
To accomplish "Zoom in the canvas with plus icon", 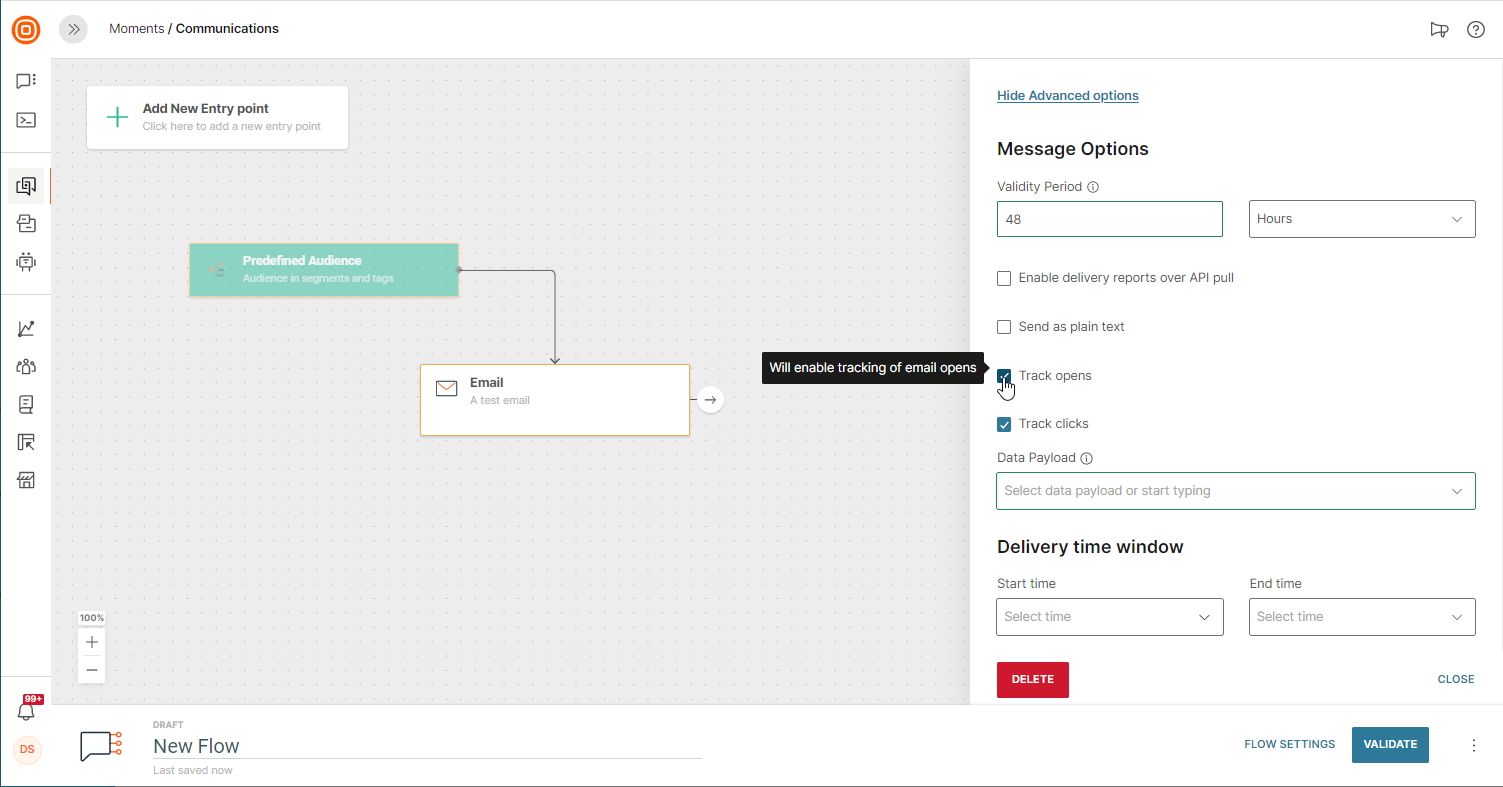I will click(x=92, y=642).
